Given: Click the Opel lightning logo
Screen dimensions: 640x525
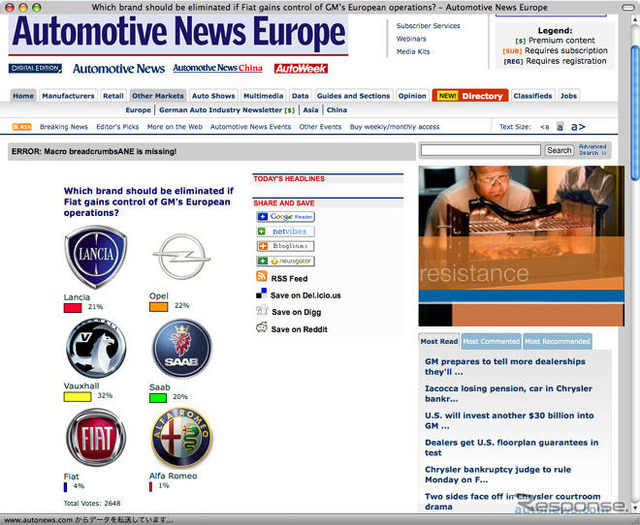Looking at the screenshot, I should click(182, 257).
